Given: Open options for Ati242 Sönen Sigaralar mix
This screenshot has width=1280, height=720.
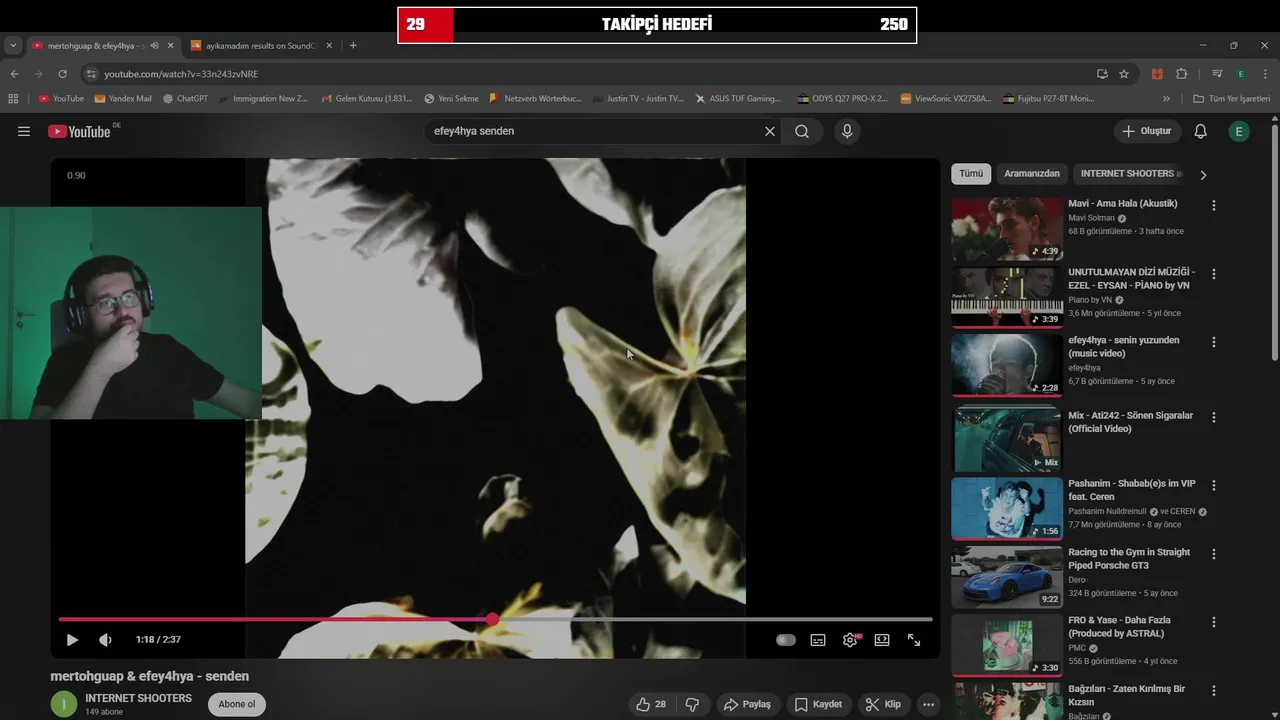Looking at the screenshot, I should (1214, 417).
